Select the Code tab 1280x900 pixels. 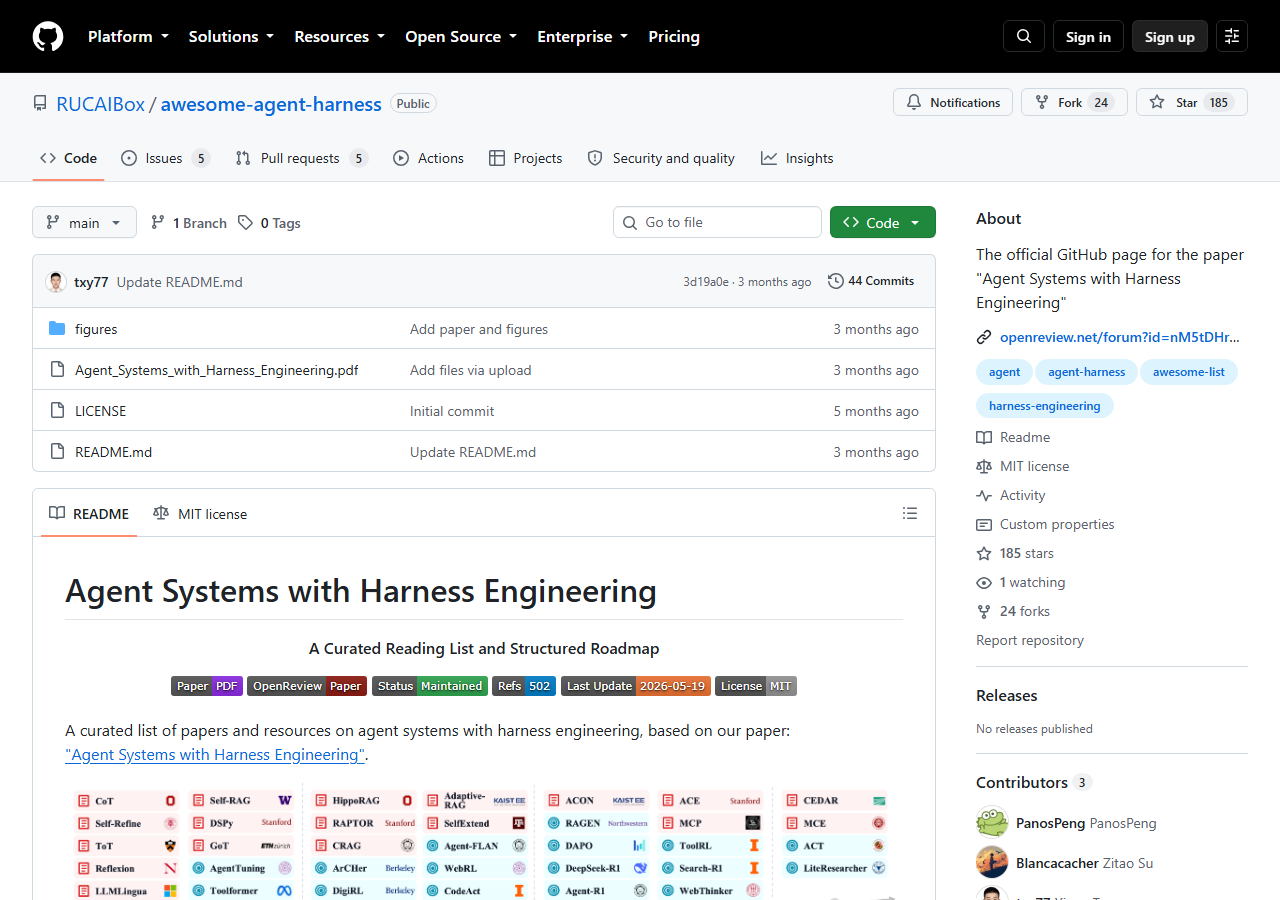tap(68, 158)
